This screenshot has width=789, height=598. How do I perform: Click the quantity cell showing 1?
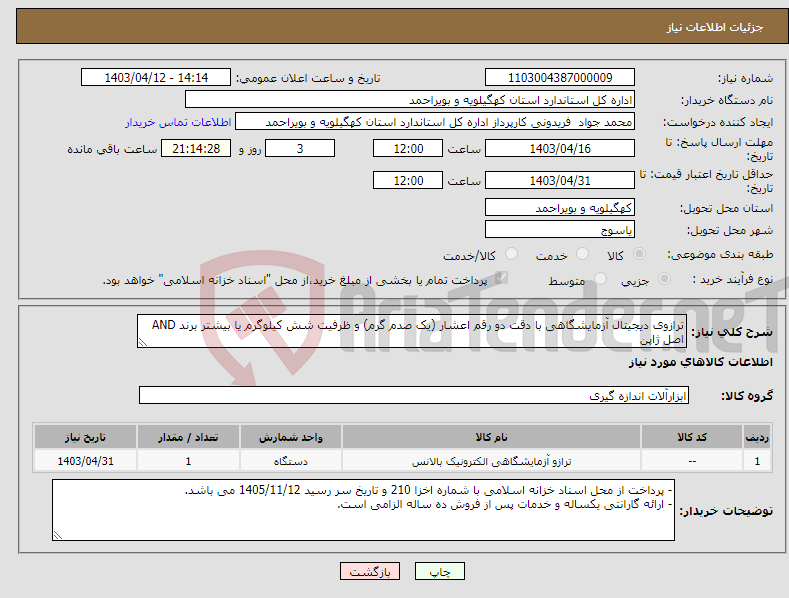click(x=188, y=461)
